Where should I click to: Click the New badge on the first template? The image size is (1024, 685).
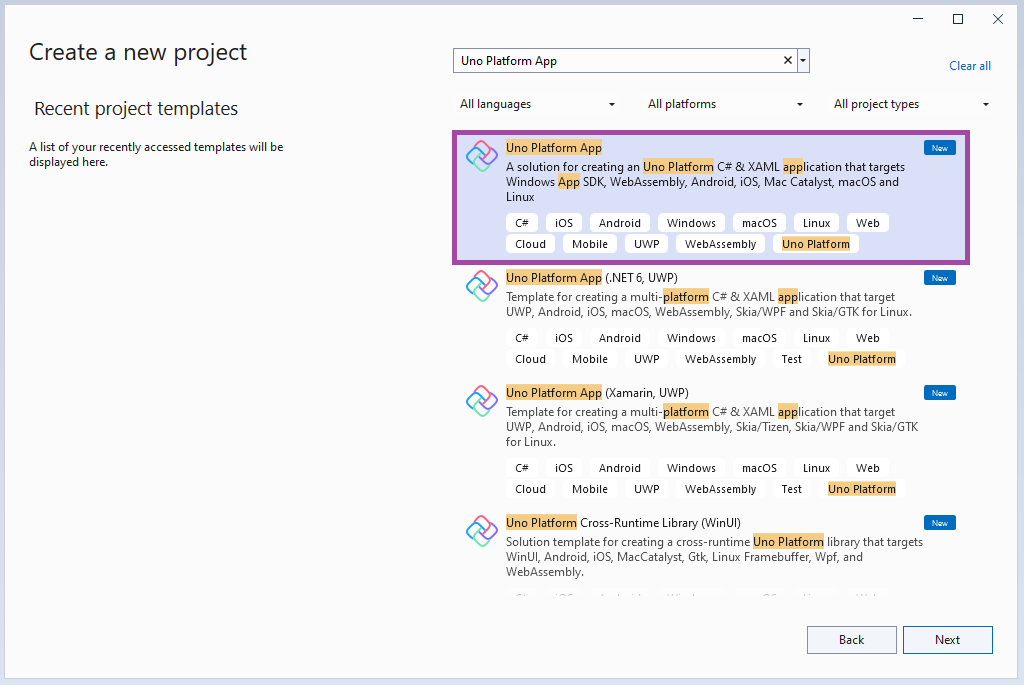point(940,148)
